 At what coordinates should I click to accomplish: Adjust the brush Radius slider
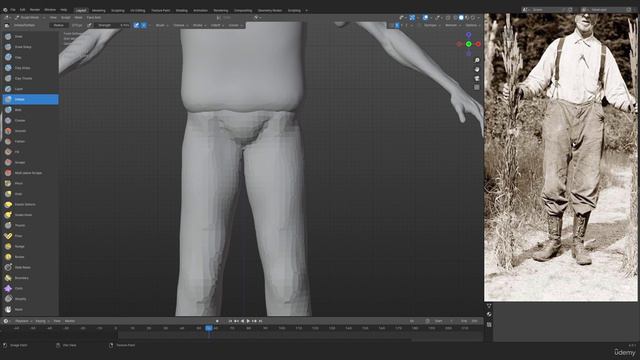point(67,25)
